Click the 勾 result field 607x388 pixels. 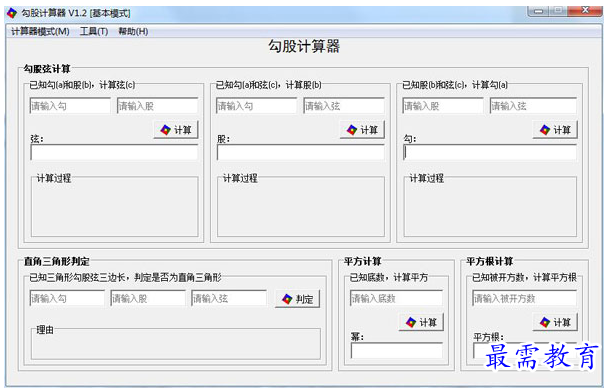490,153
